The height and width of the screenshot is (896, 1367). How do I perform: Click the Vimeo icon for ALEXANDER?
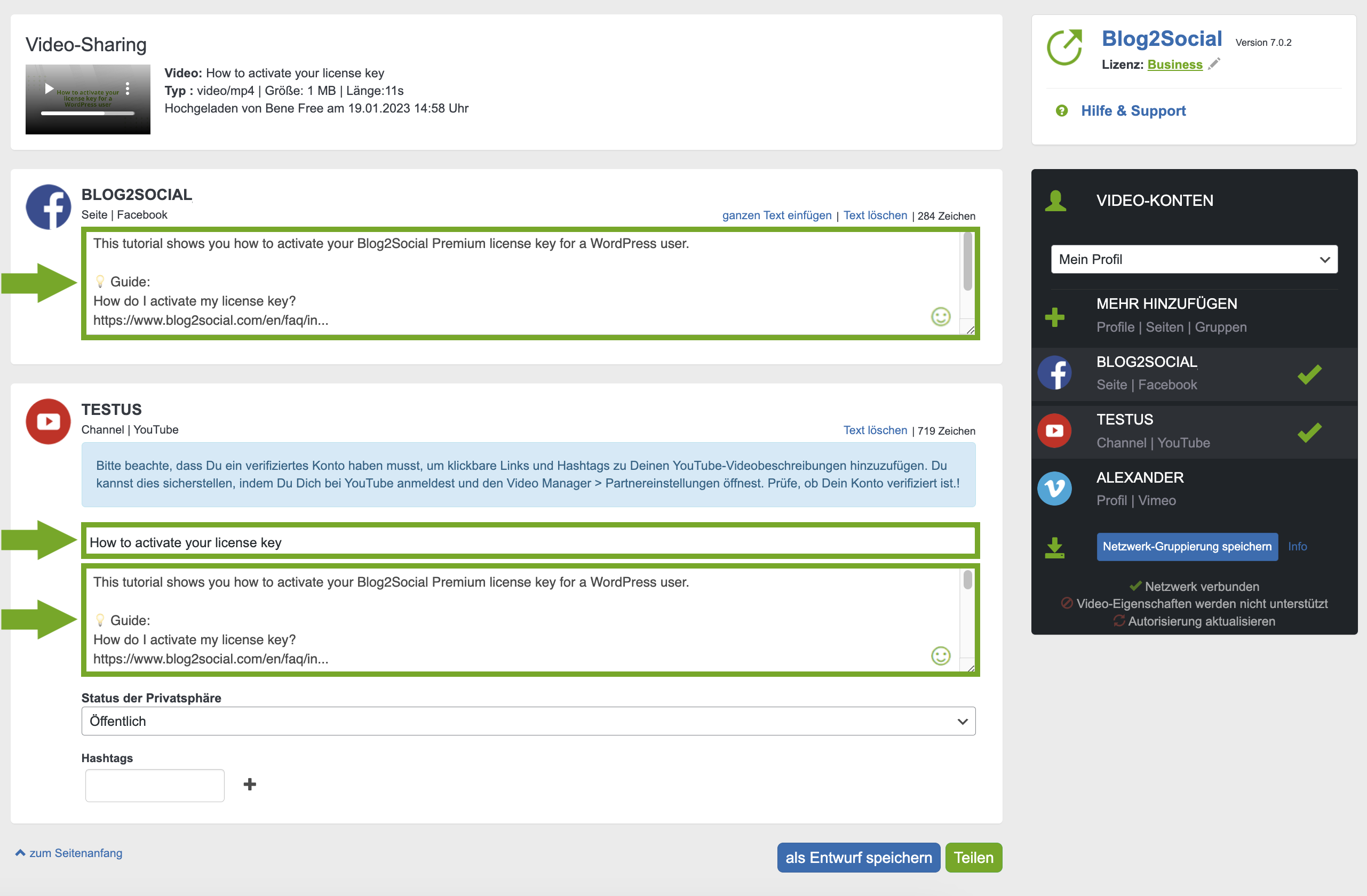tap(1054, 489)
